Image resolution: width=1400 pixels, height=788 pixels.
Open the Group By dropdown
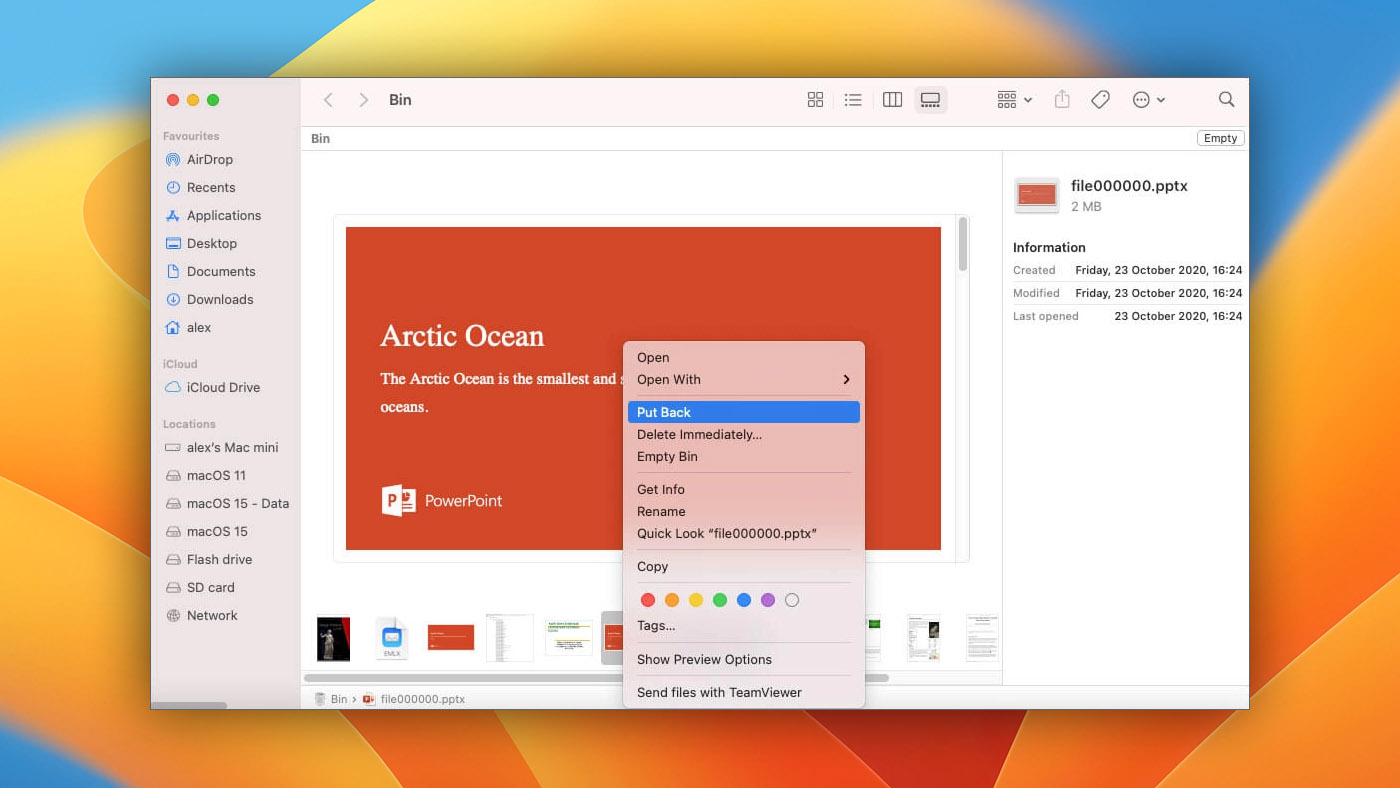tap(1014, 100)
